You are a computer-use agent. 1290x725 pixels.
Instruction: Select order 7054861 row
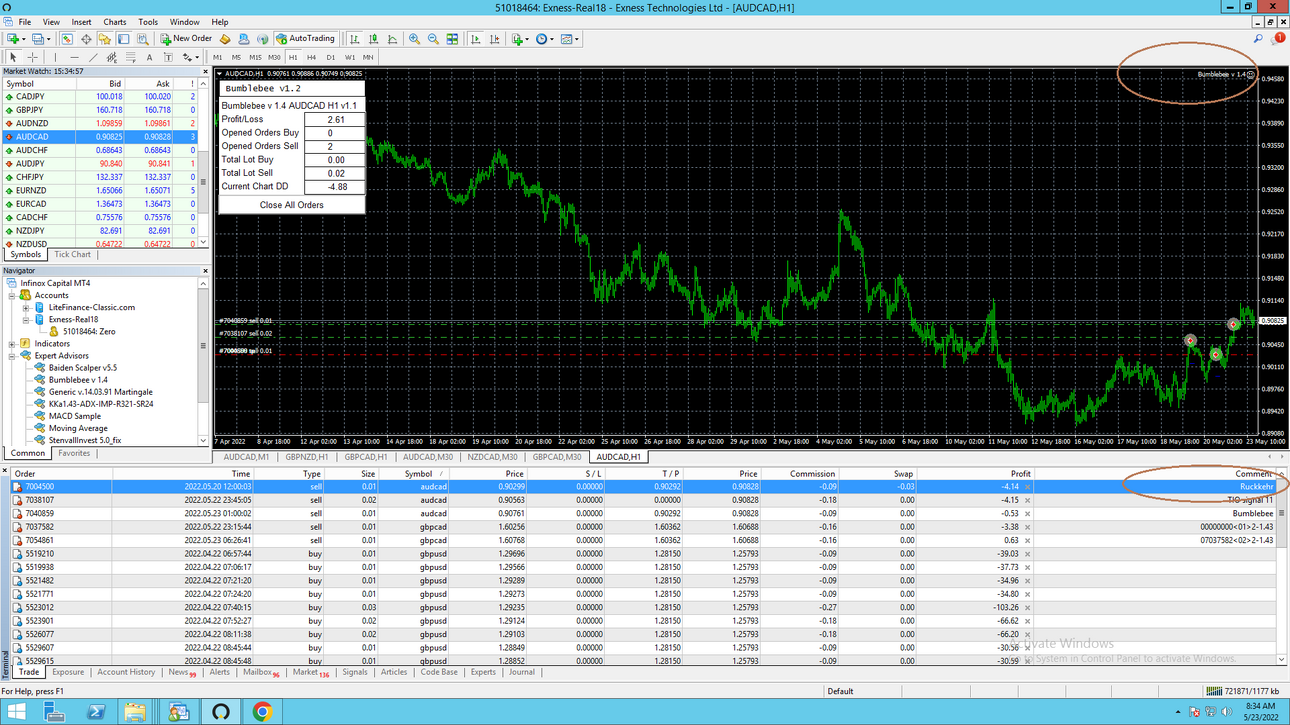[x=644, y=540]
